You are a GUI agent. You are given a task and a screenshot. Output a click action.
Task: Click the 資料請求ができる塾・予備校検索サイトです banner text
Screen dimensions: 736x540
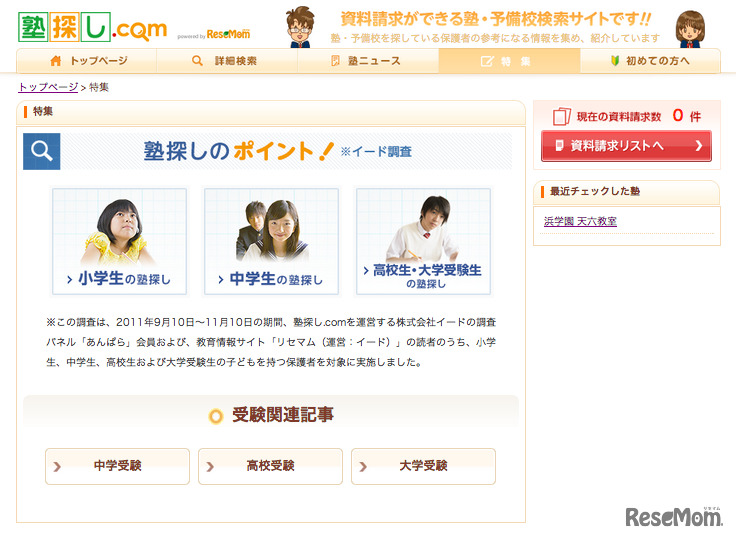(x=496, y=19)
